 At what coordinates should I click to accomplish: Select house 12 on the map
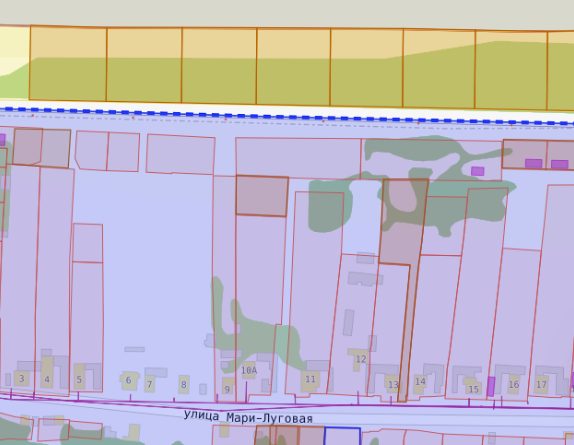(x=361, y=359)
